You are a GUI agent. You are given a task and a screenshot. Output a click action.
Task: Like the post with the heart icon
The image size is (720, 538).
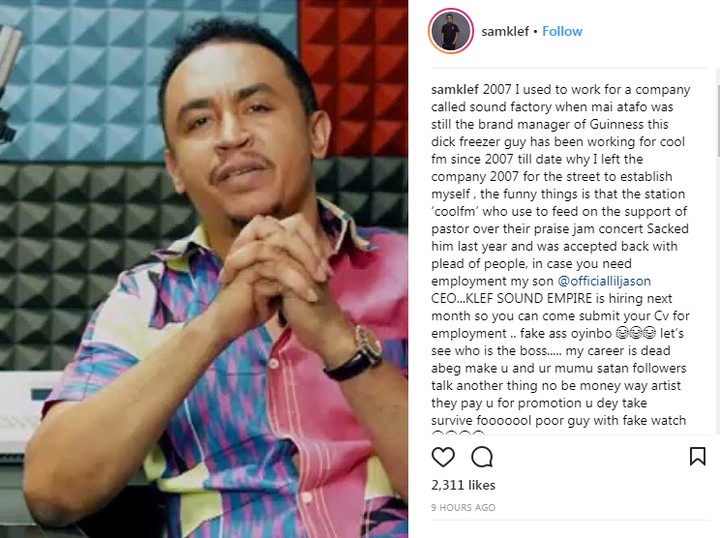click(x=443, y=457)
